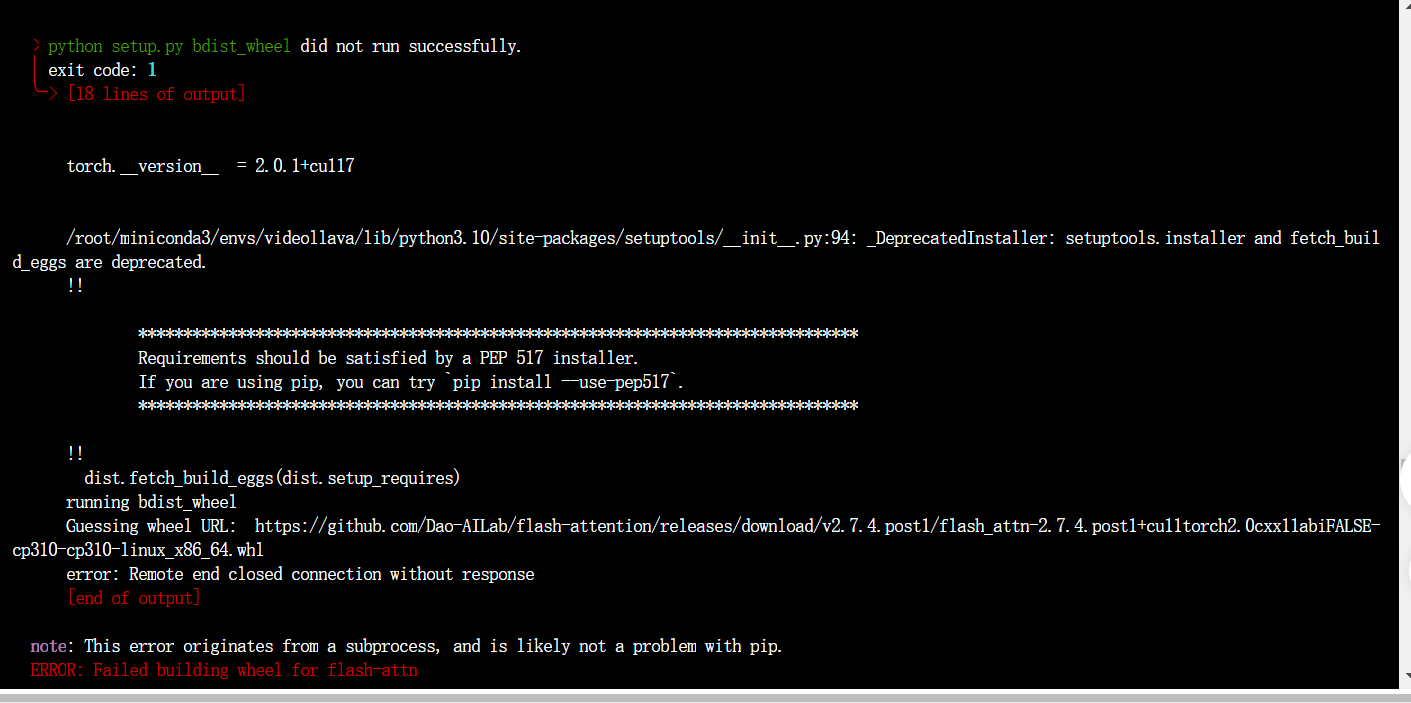This screenshot has width=1411, height=703.
Task: Click the "dist.fetch_build_eggs" code line
Action: click(272, 478)
